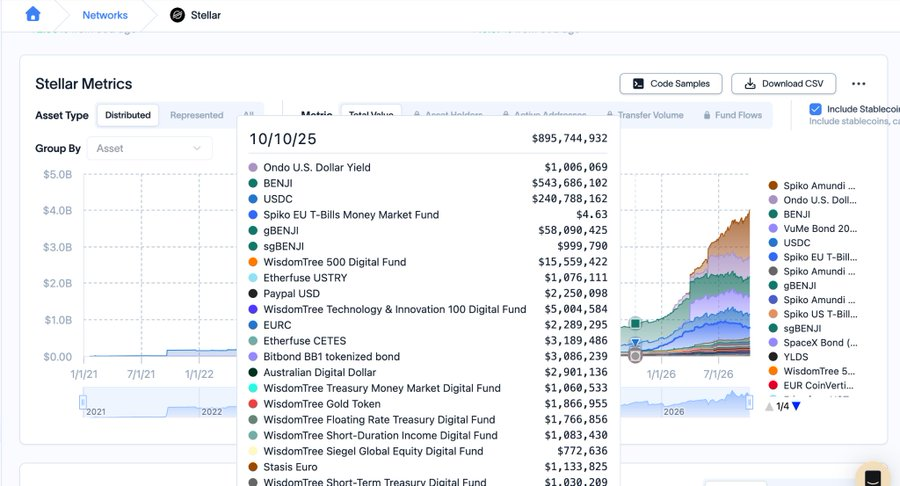
Task: Toggle WisdomTree 5... legend entry
Action: click(811, 371)
